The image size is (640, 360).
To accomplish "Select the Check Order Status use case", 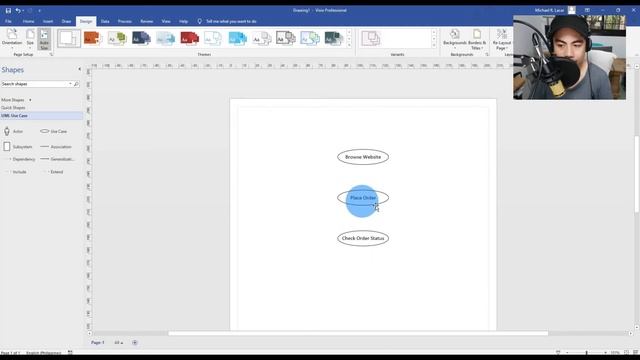I will coord(363,238).
